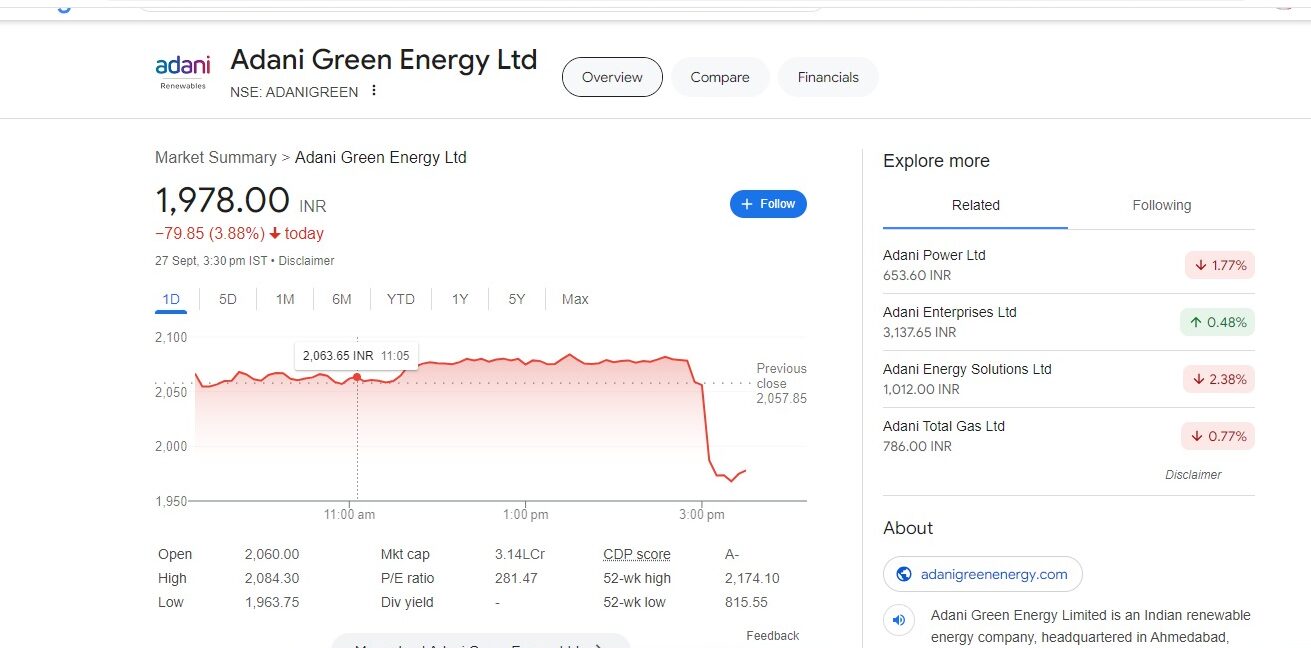Switch to the Related tab
The width and height of the screenshot is (1311, 648).
976,205
